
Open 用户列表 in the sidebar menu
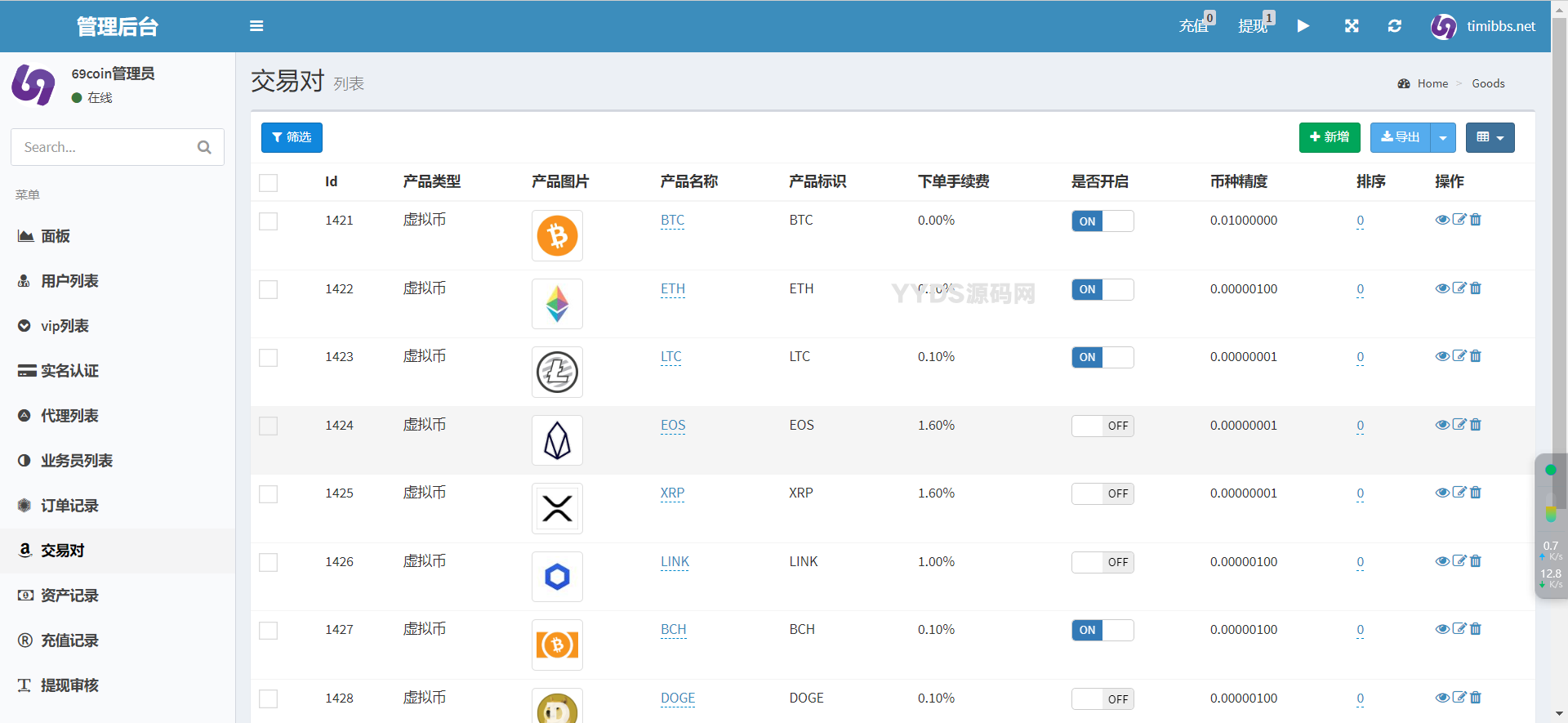(x=69, y=281)
